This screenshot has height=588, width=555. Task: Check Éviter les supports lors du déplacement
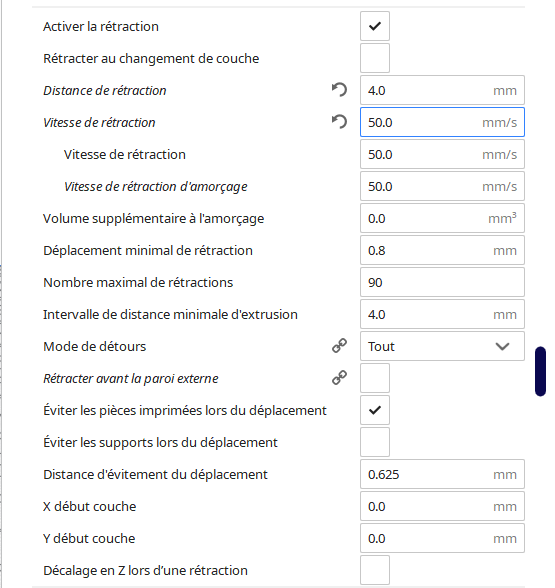click(x=375, y=442)
